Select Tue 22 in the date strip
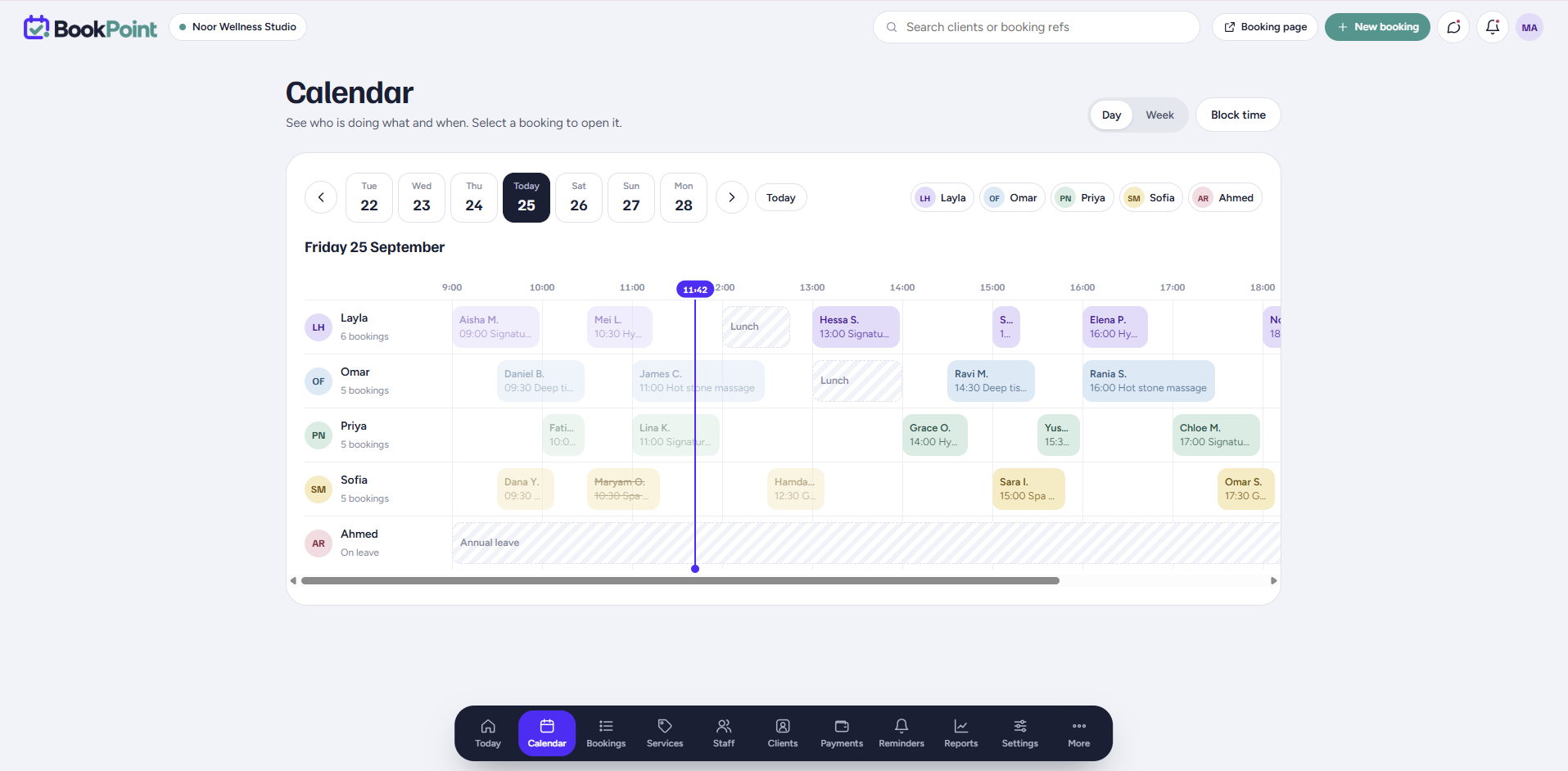The image size is (1568, 771). click(x=369, y=197)
